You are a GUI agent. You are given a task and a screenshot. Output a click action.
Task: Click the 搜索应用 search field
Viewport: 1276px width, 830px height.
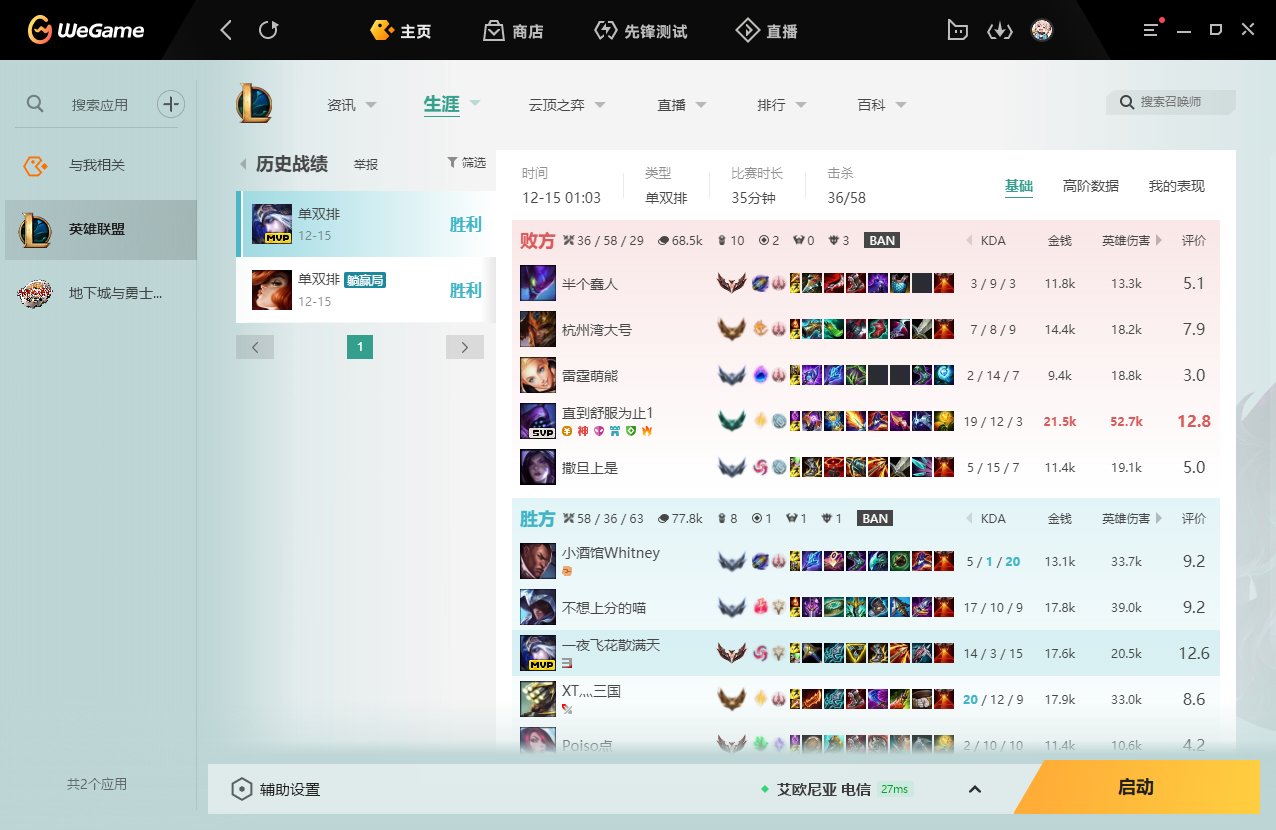(100, 104)
